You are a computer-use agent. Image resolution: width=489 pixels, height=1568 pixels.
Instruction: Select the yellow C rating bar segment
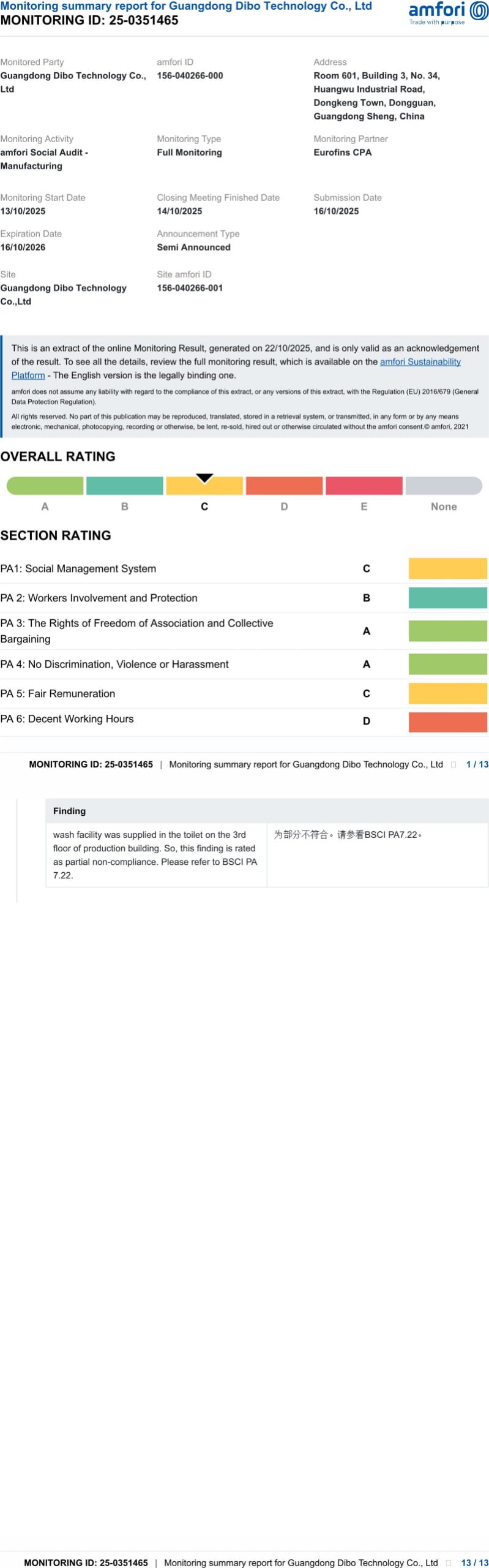point(204,486)
